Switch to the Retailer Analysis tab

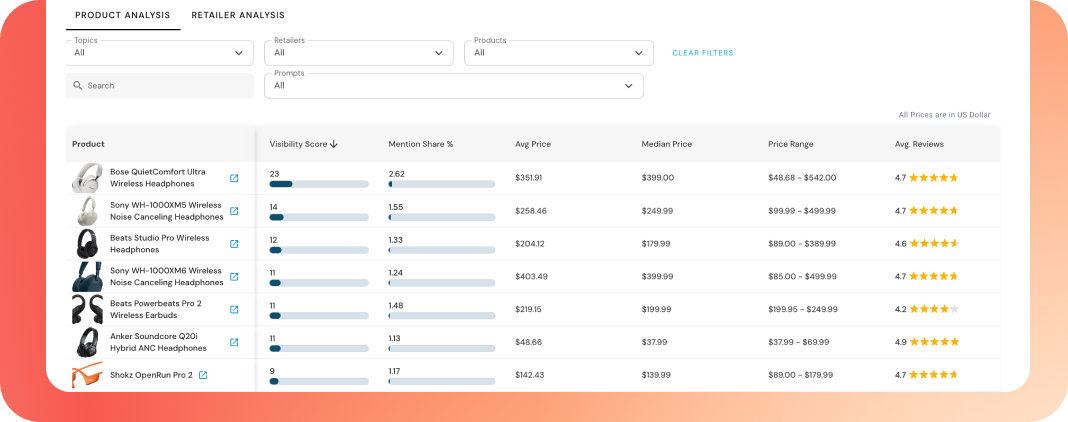point(238,15)
